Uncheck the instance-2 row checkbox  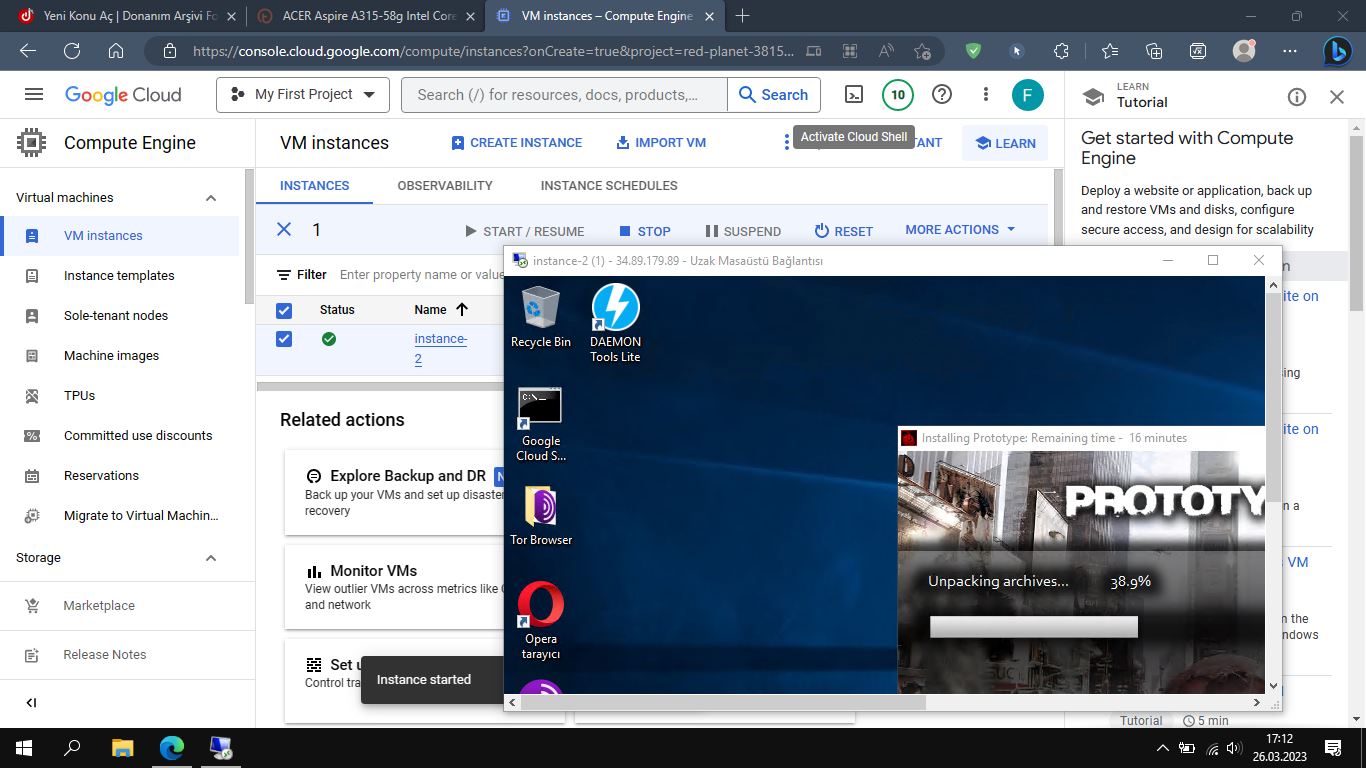click(284, 339)
